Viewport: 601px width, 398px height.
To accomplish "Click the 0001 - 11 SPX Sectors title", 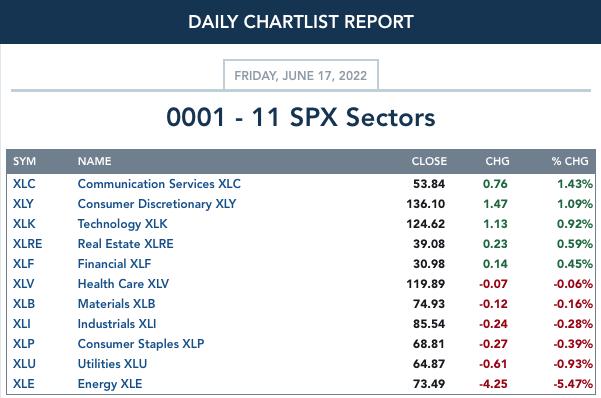I will coord(301,117).
